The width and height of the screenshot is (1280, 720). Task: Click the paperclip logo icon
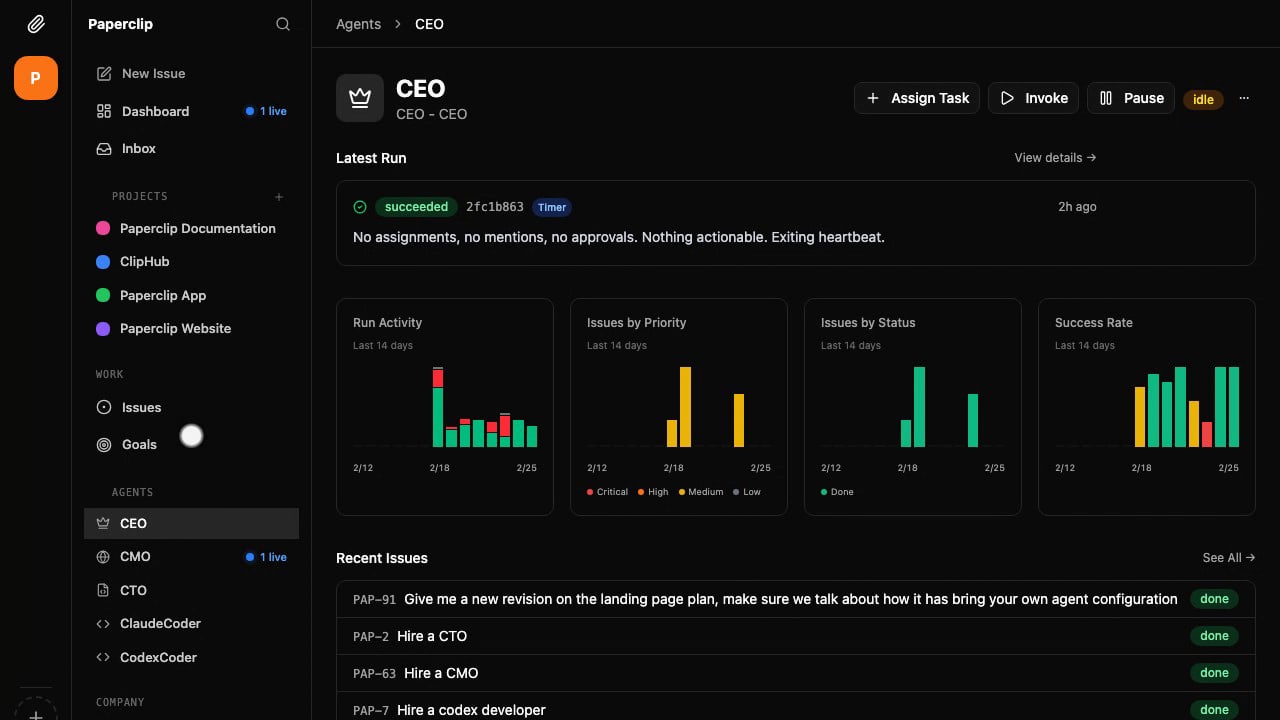point(36,24)
